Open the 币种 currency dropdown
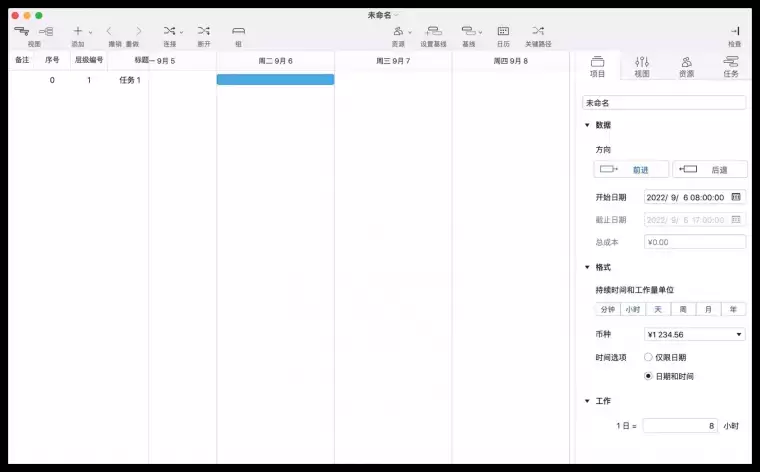This screenshot has width=760, height=472. (695, 334)
